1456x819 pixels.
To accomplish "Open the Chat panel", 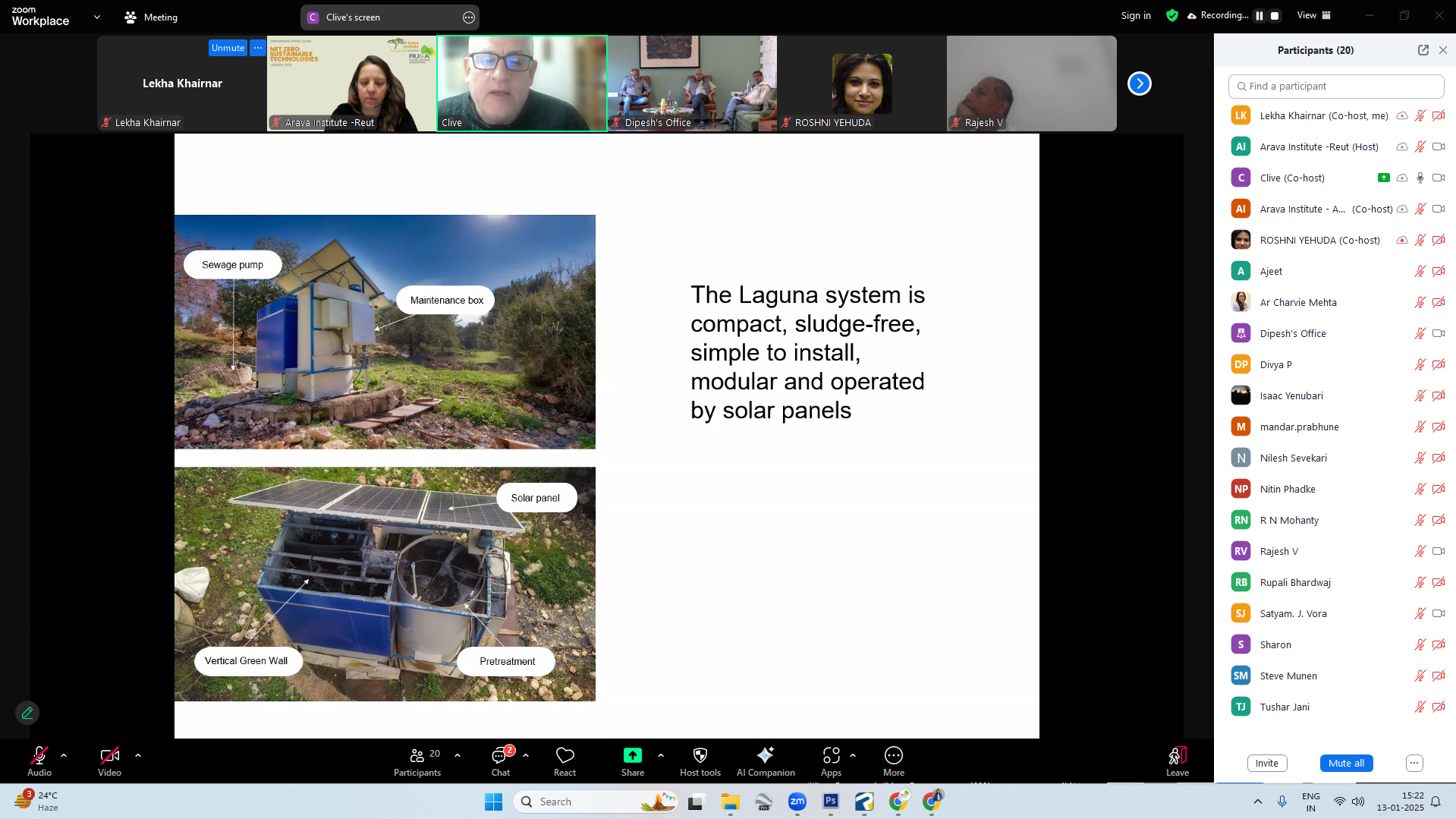I will (x=501, y=761).
